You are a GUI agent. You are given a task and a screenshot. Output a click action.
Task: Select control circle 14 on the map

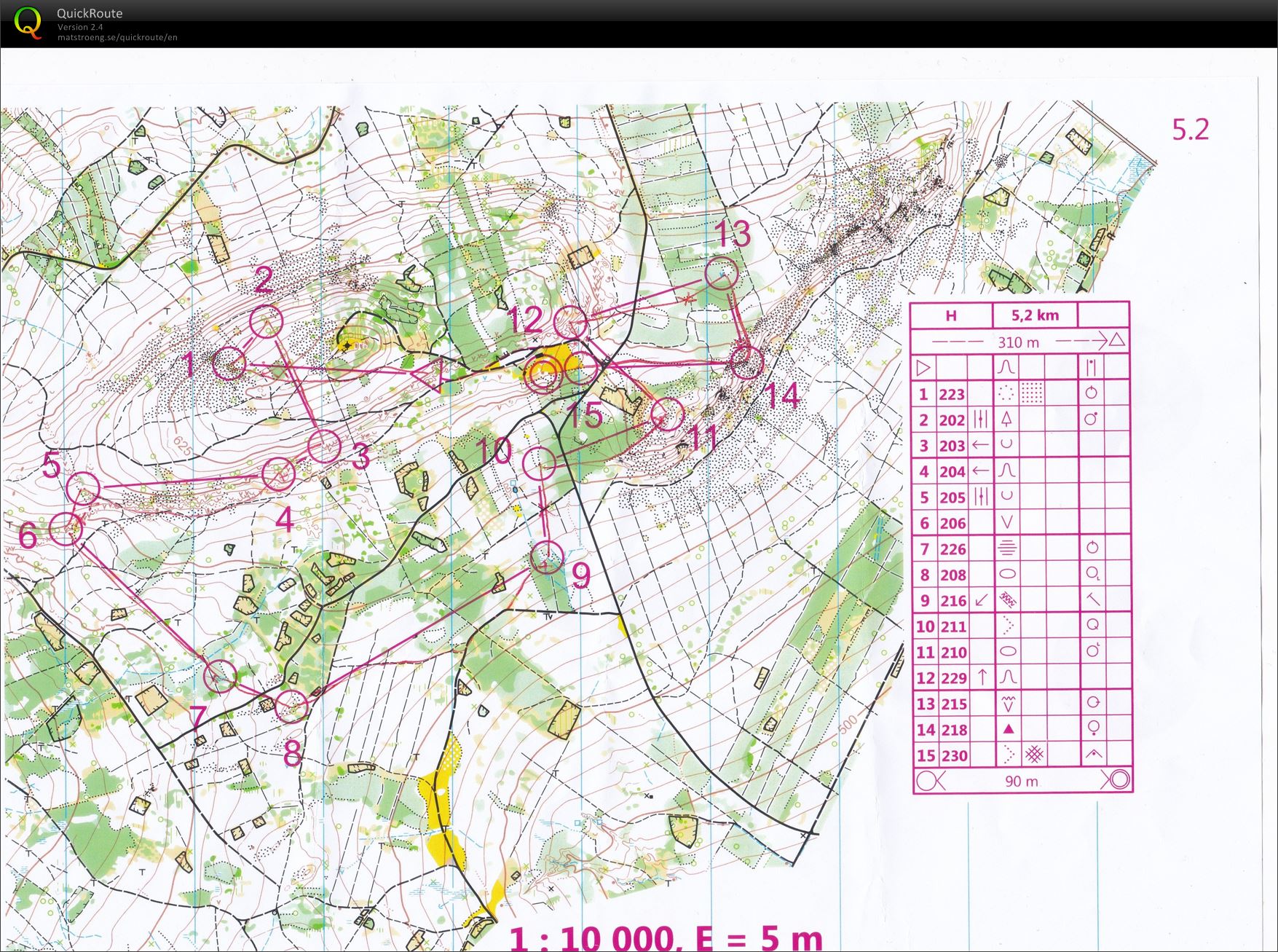[746, 361]
